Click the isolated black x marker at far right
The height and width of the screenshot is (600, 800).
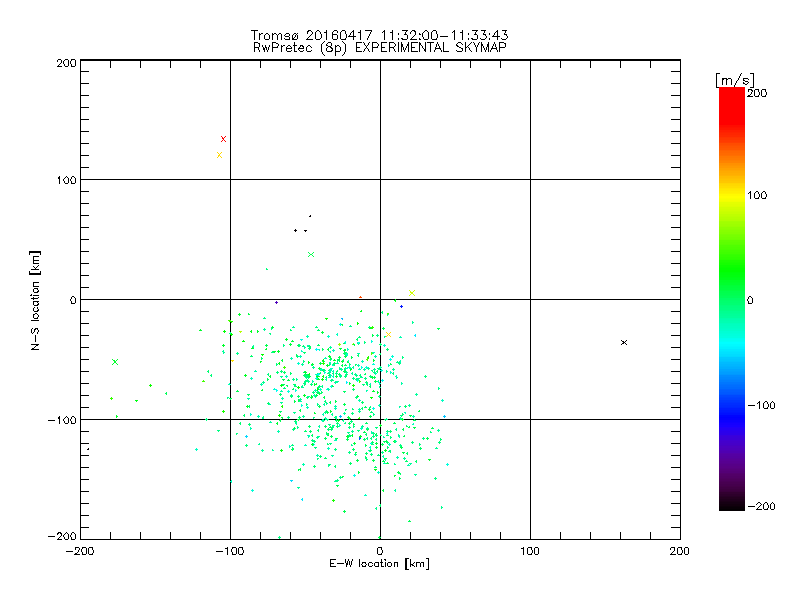pos(624,342)
